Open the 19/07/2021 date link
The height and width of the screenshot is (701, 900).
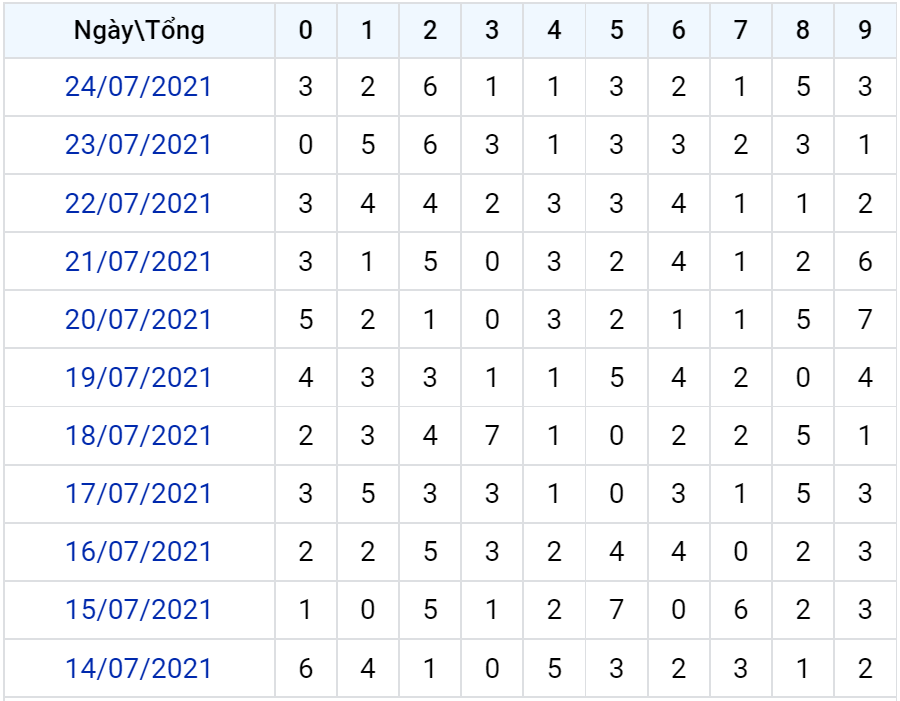click(138, 377)
